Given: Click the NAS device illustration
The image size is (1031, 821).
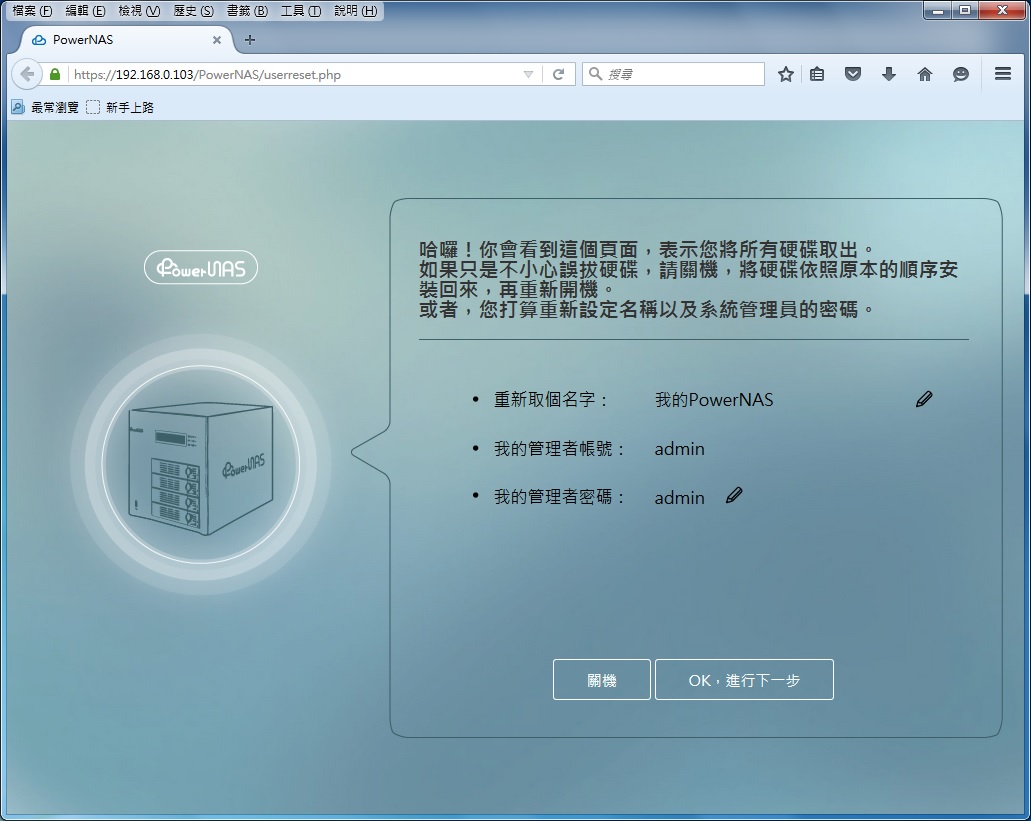Looking at the screenshot, I should [201, 468].
